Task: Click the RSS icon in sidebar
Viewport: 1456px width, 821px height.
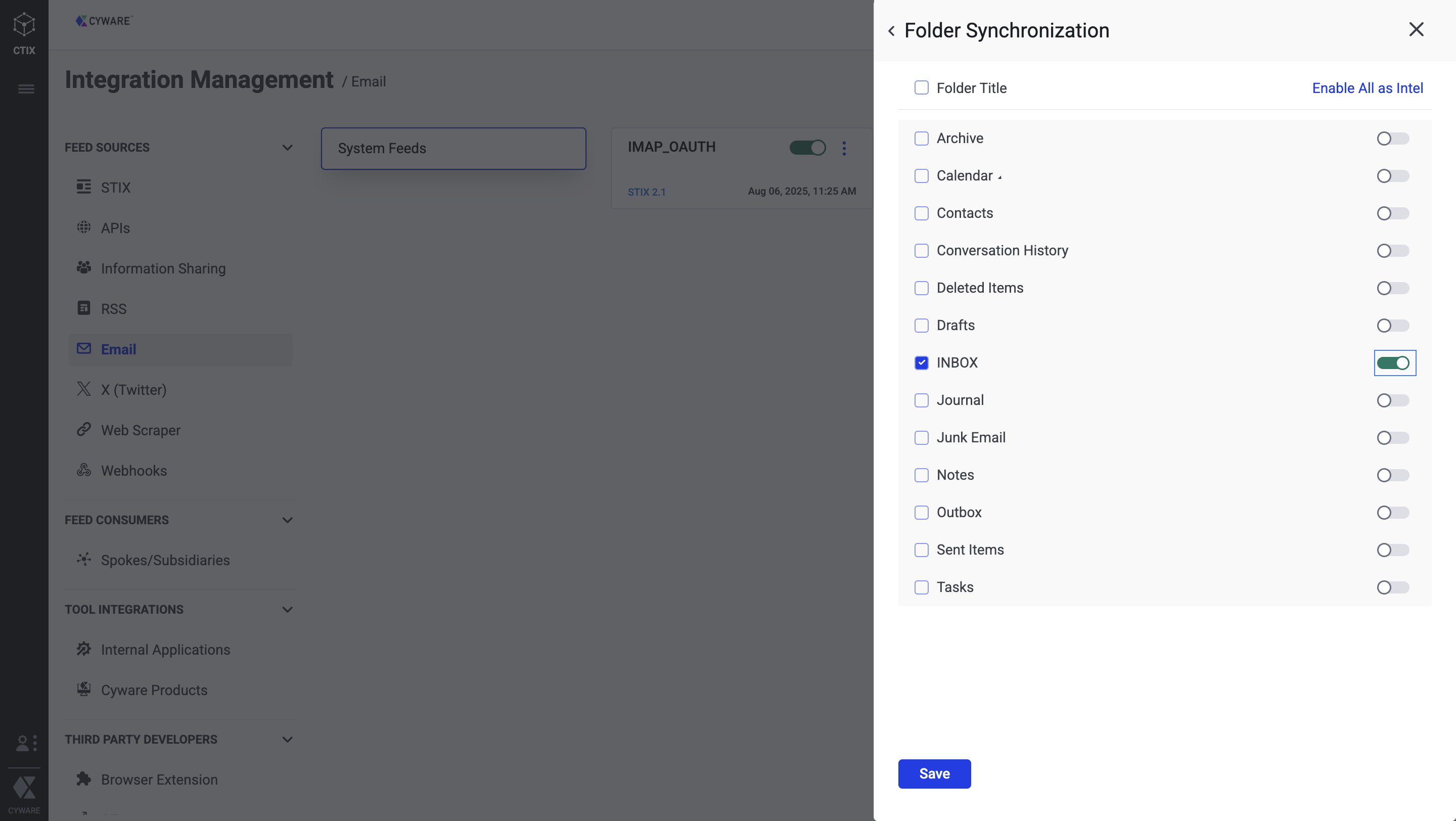Action: click(x=83, y=308)
